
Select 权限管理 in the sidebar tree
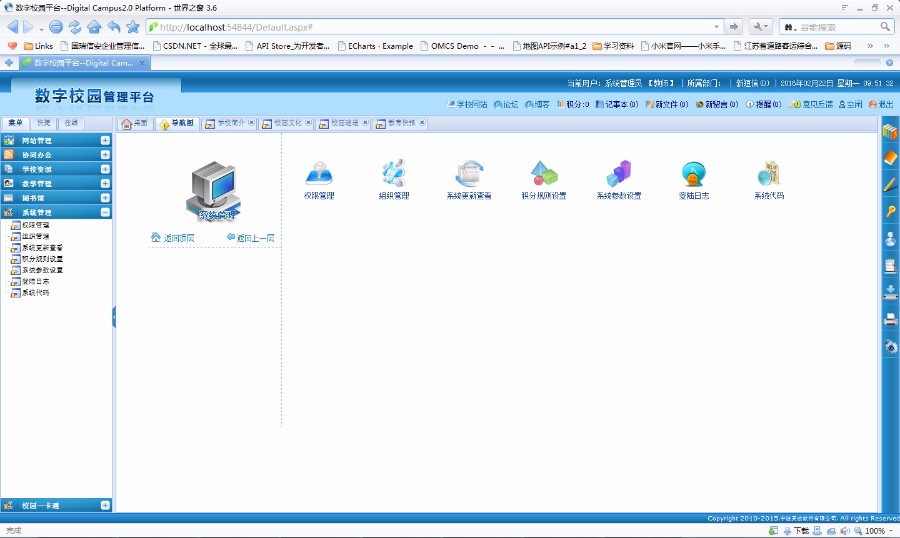click(35, 225)
